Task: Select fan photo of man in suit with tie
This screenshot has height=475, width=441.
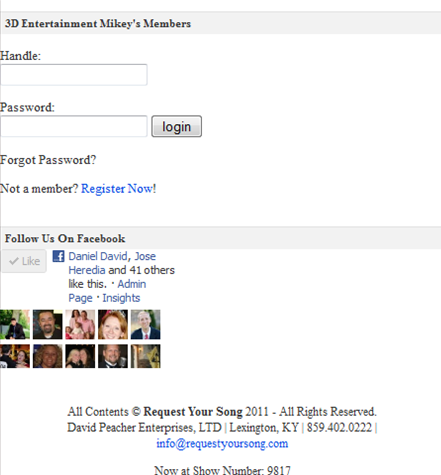Action: pos(145,324)
